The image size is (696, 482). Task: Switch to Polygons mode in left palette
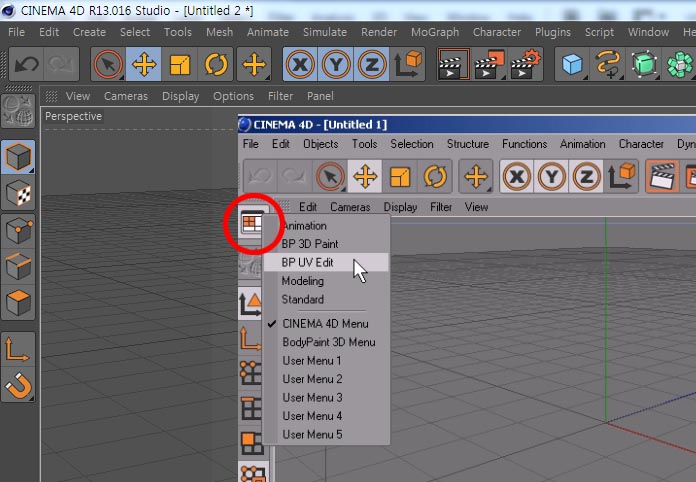tap(18, 303)
